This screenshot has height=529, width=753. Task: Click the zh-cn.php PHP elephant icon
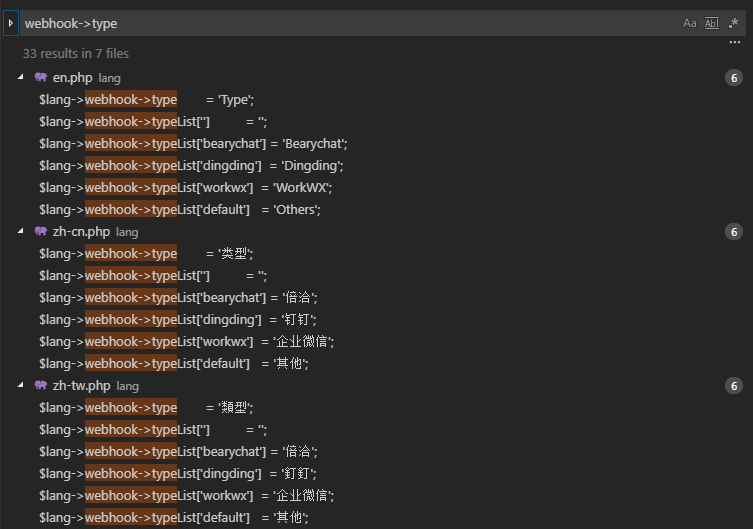(41, 231)
